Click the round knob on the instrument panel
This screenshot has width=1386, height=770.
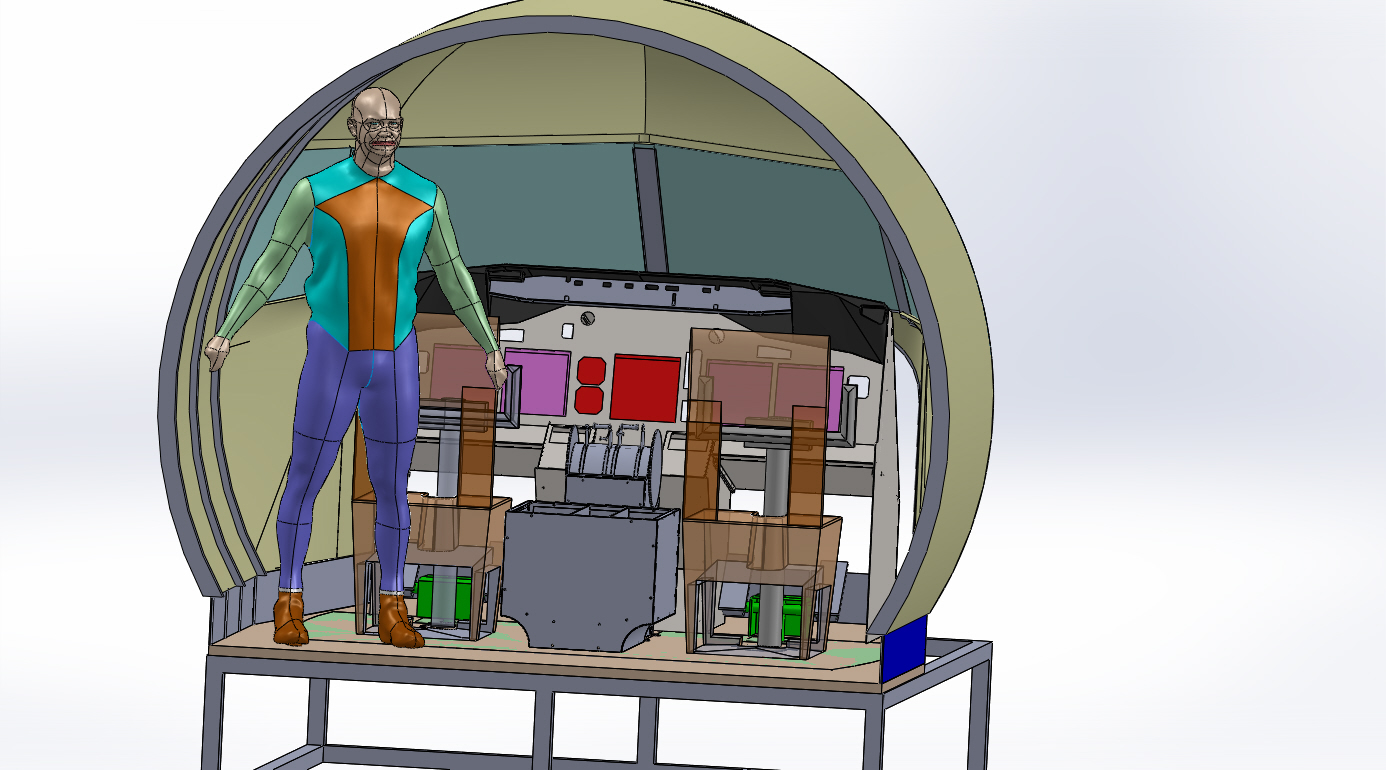click(x=587, y=318)
